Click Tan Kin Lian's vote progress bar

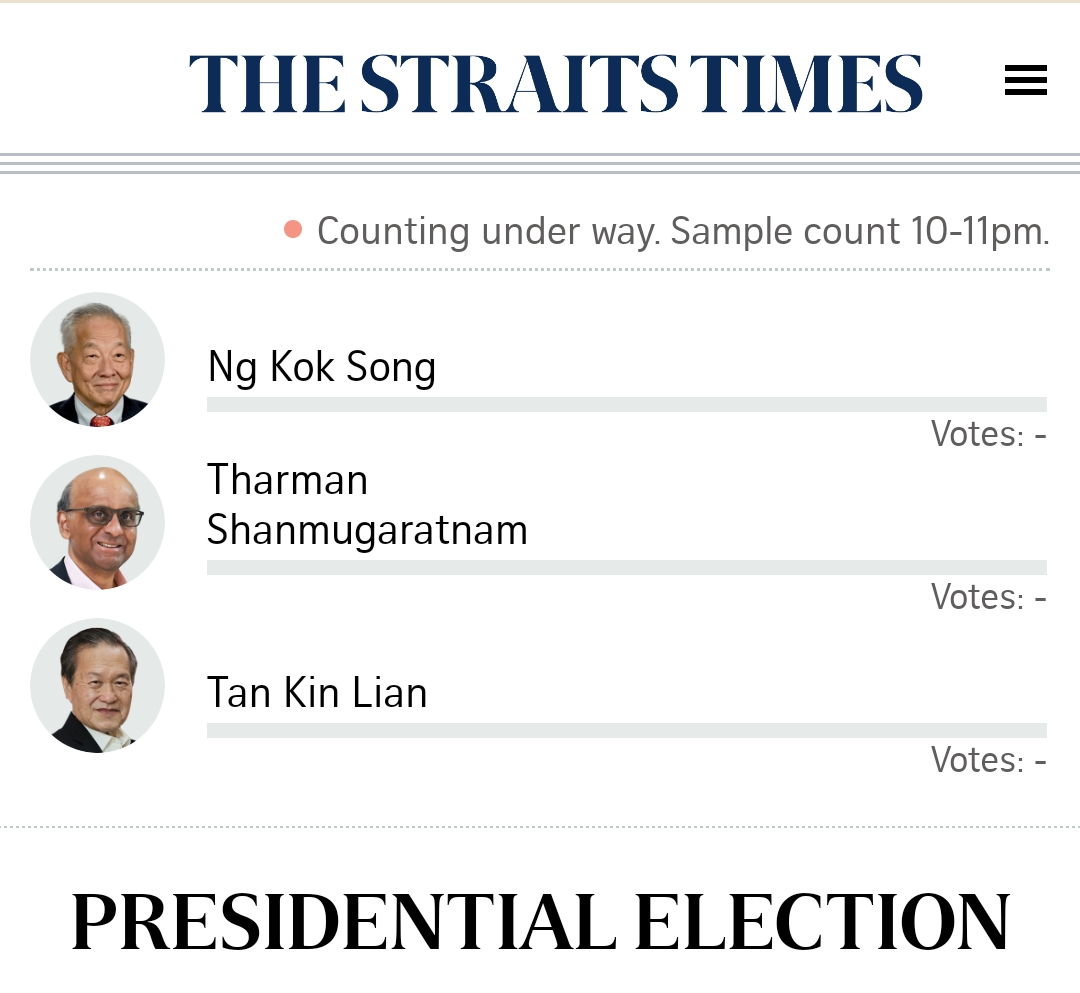tap(627, 731)
